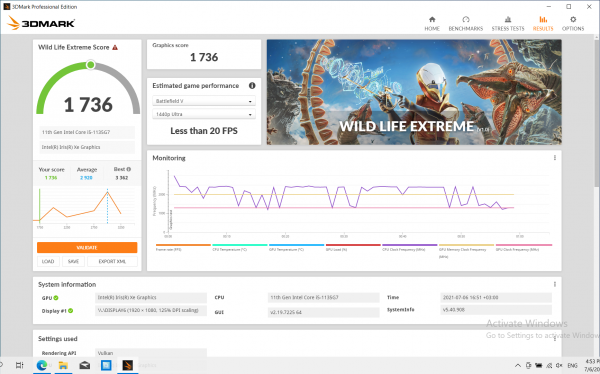Click info icon next to Estimated game performance
The height and width of the screenshot is (374, 600).
click(x=252, y=86)
